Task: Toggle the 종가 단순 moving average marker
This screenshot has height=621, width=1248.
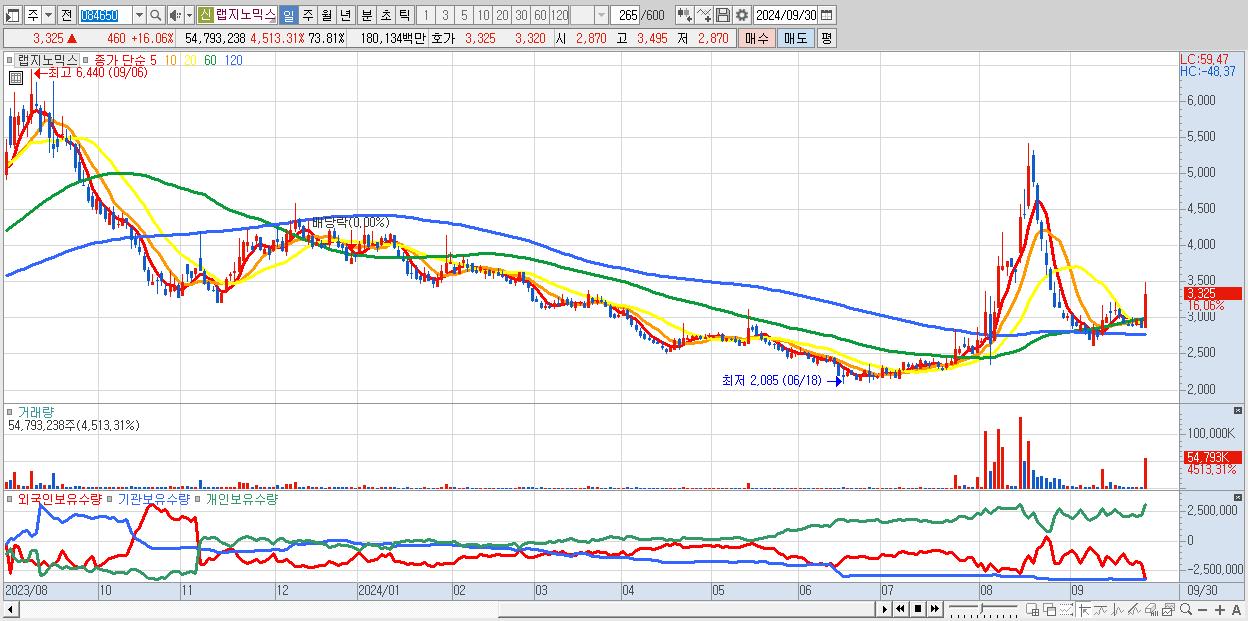Action: point(86,61)
